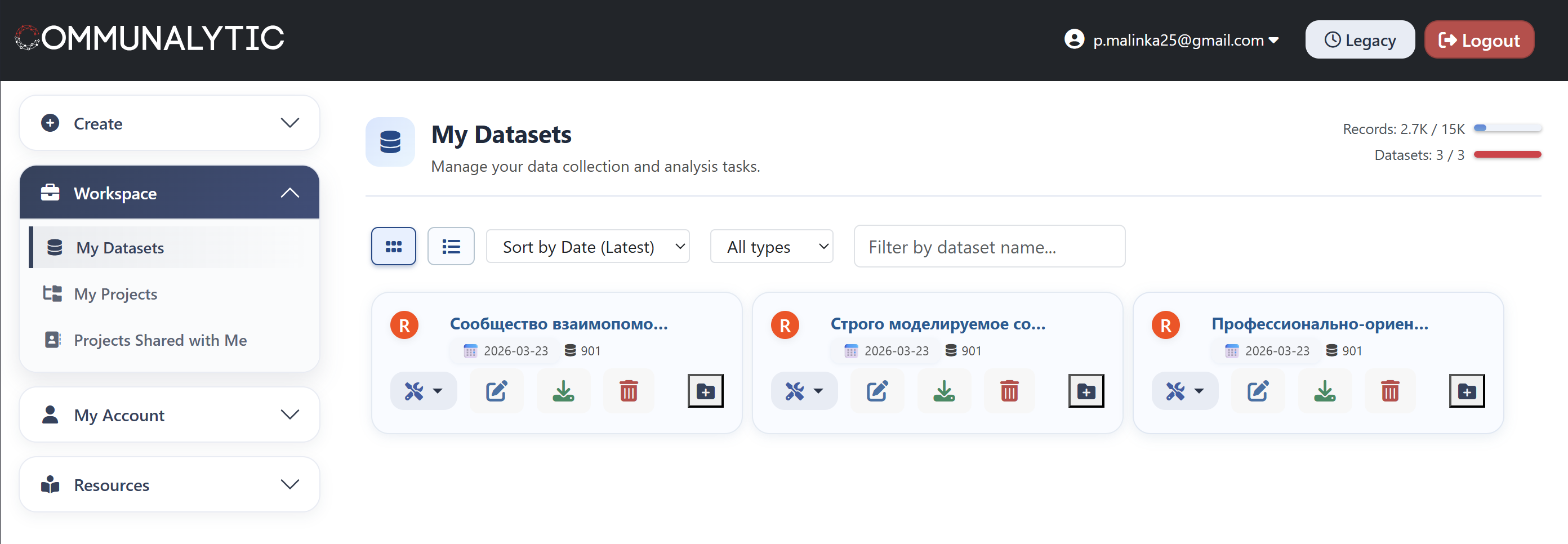Click the Legacy button in the header
The width and height of the screenshot is (1568, 544).
pos(1359,40)
